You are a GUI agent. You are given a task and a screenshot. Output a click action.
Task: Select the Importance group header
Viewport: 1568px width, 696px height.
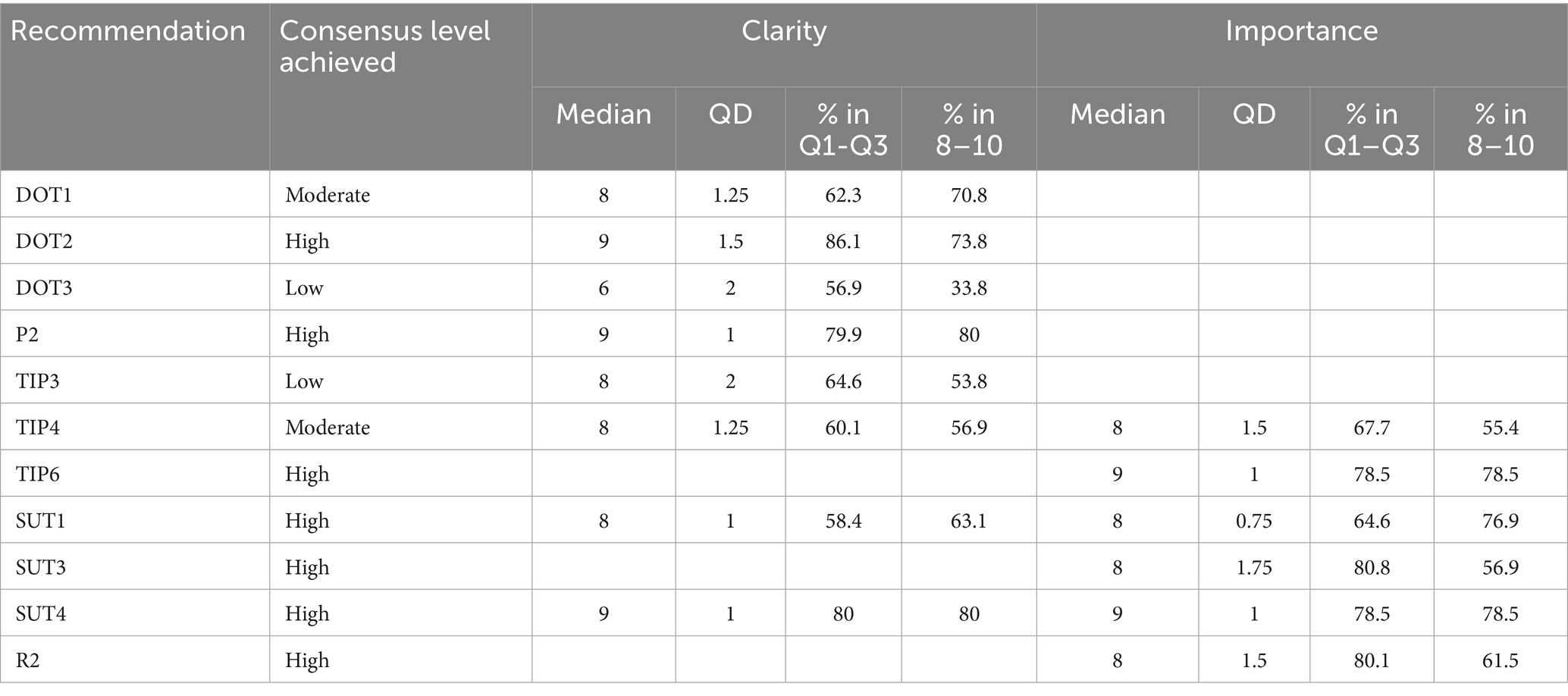[x=1301, y=32]
